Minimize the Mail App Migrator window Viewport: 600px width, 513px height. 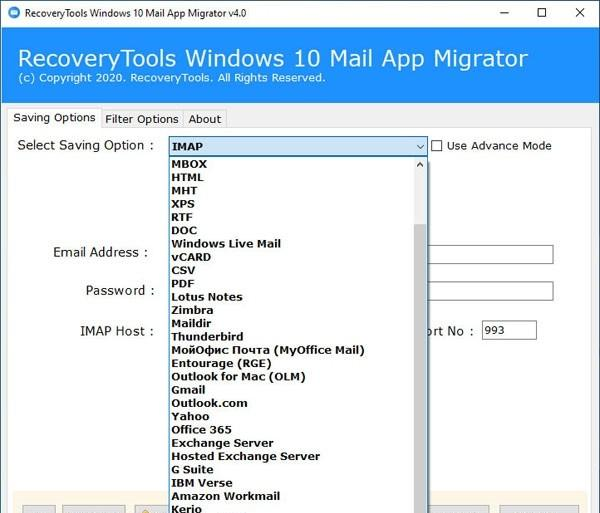(x=504, y=13)
